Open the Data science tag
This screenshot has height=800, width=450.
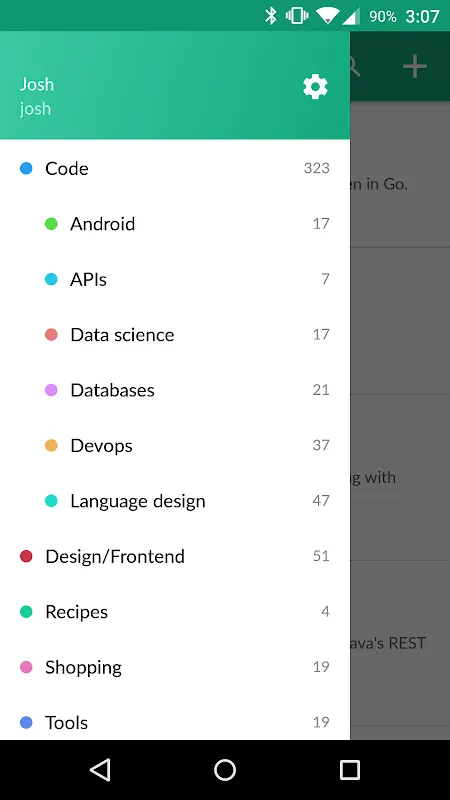[x=175, y=335]
